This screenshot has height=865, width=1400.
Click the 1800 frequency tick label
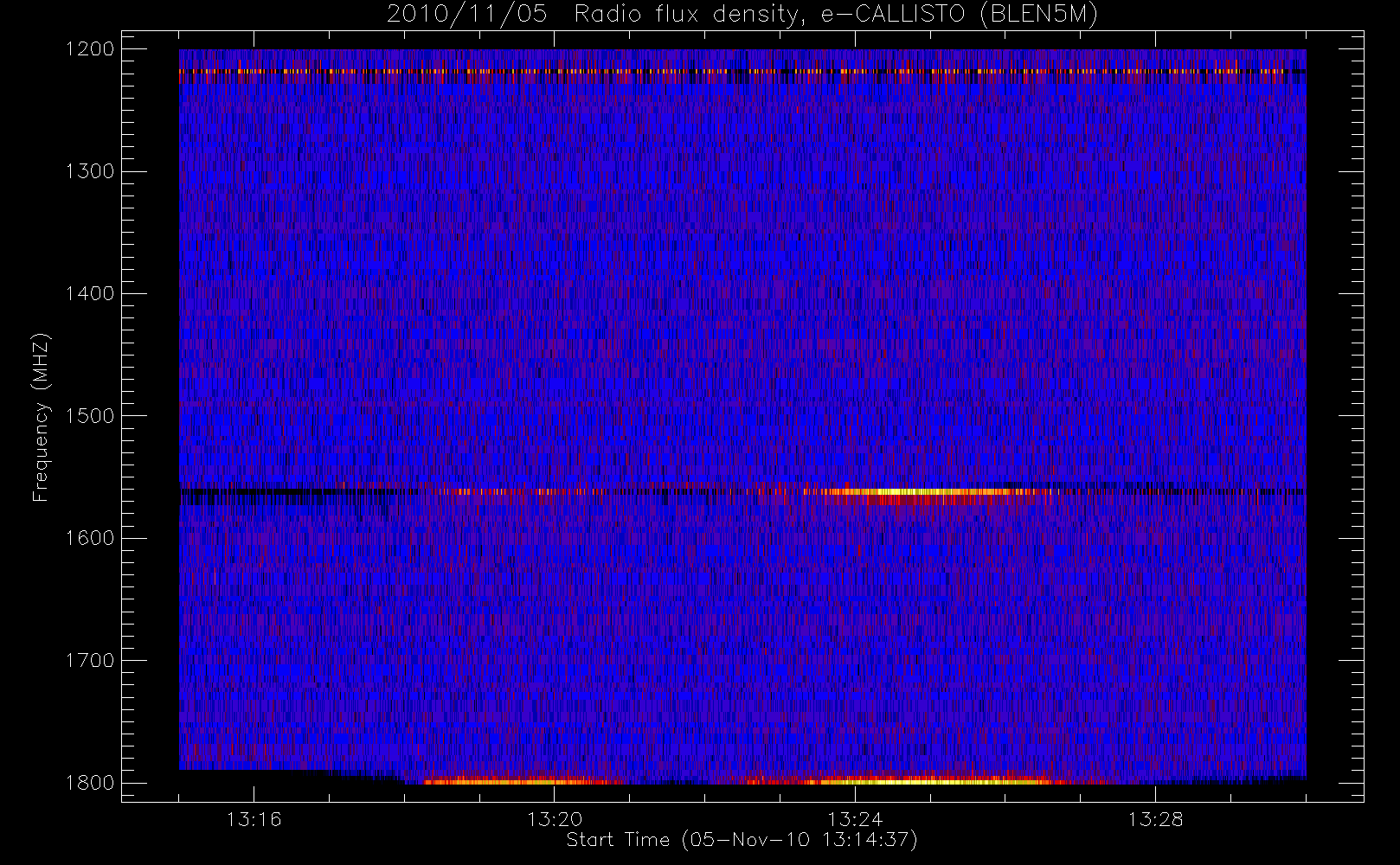click(90, 783)
